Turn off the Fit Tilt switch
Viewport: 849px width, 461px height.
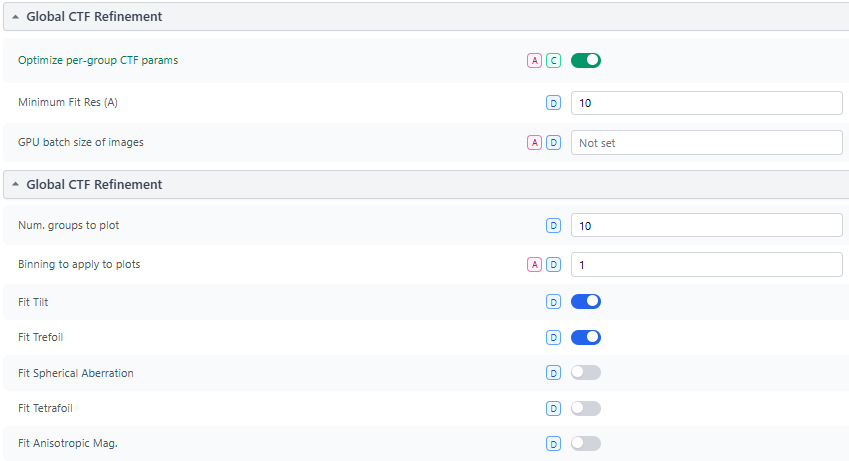click(585, 301)
